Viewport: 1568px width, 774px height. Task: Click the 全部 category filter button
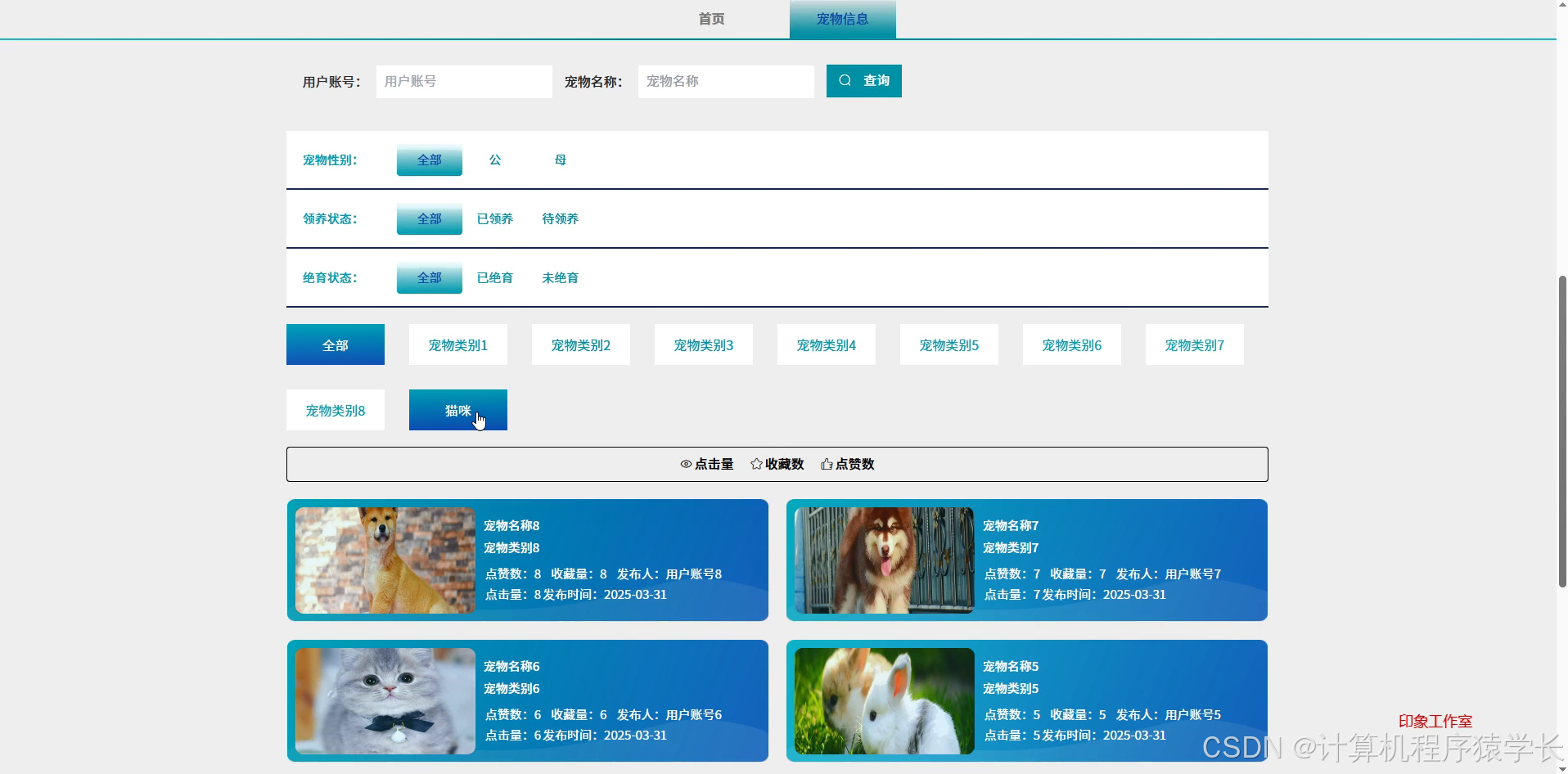(335, 344)
